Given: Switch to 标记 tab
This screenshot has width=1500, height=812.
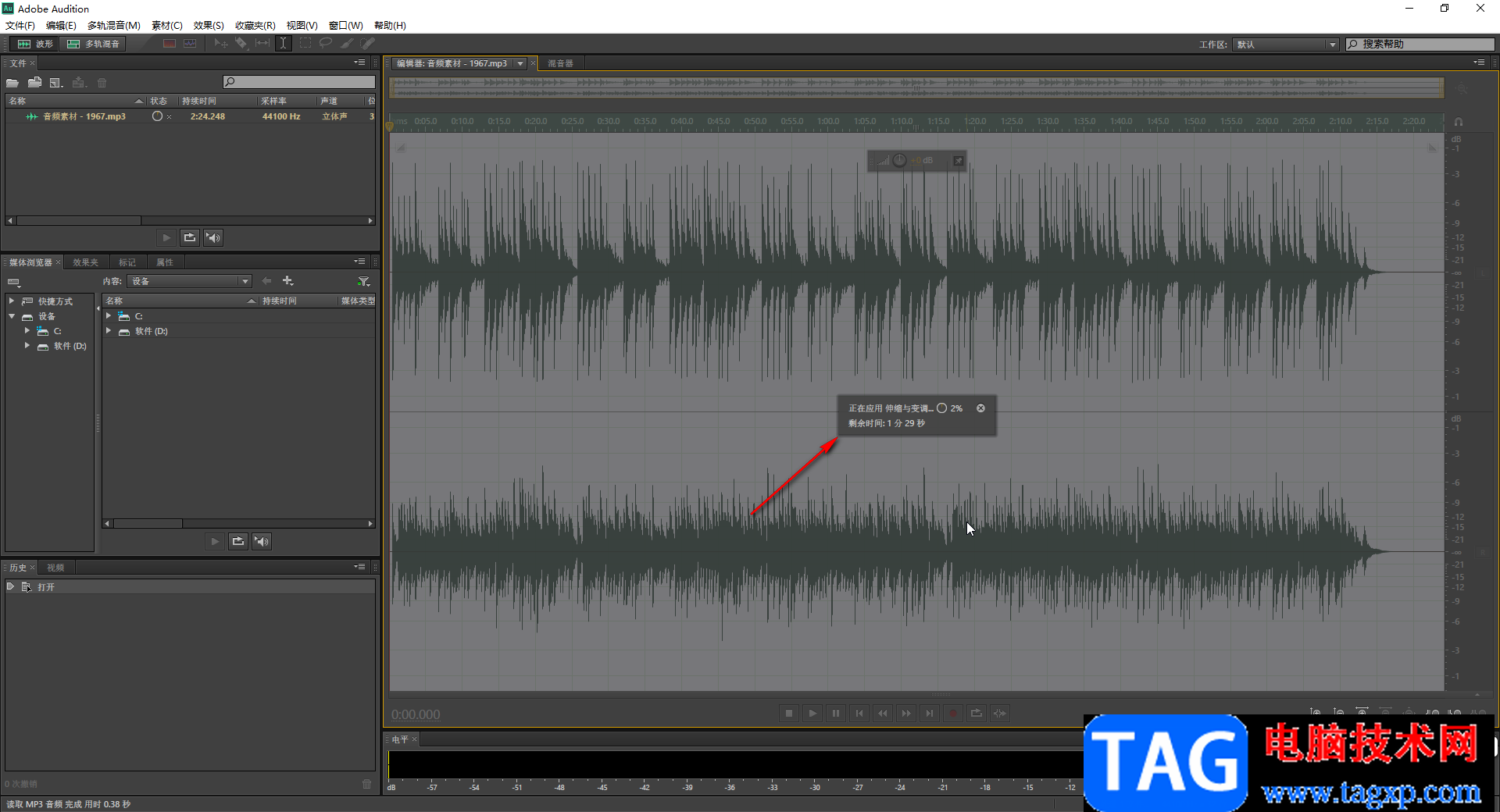Looking at the screenshot, I should pyautogui.click(x=127, y=262).
